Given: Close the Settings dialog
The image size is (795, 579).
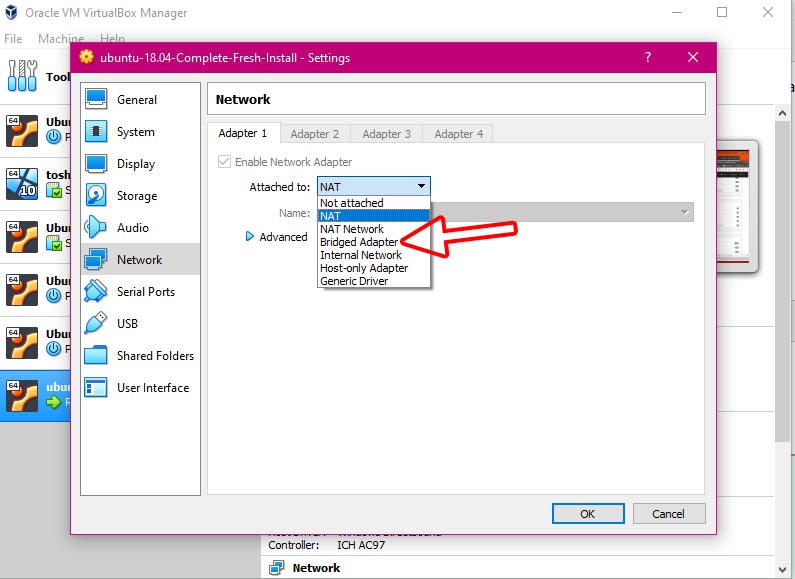Looking at the screenshot, I should click(693, 57).
